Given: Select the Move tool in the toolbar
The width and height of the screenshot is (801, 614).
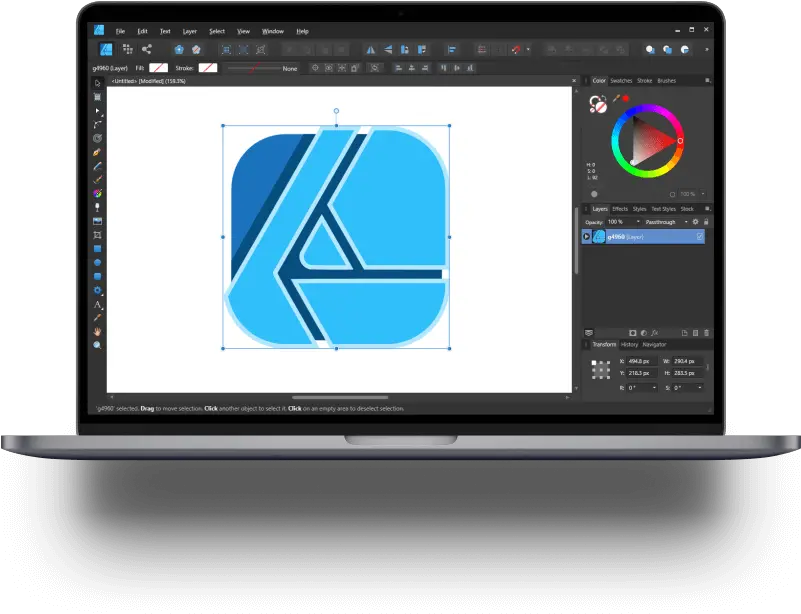Looking at the screenshot, I should (96, 111).
